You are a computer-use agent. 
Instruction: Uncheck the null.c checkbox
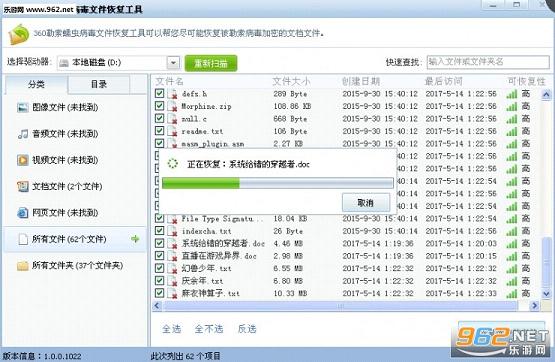coord(159,118)
